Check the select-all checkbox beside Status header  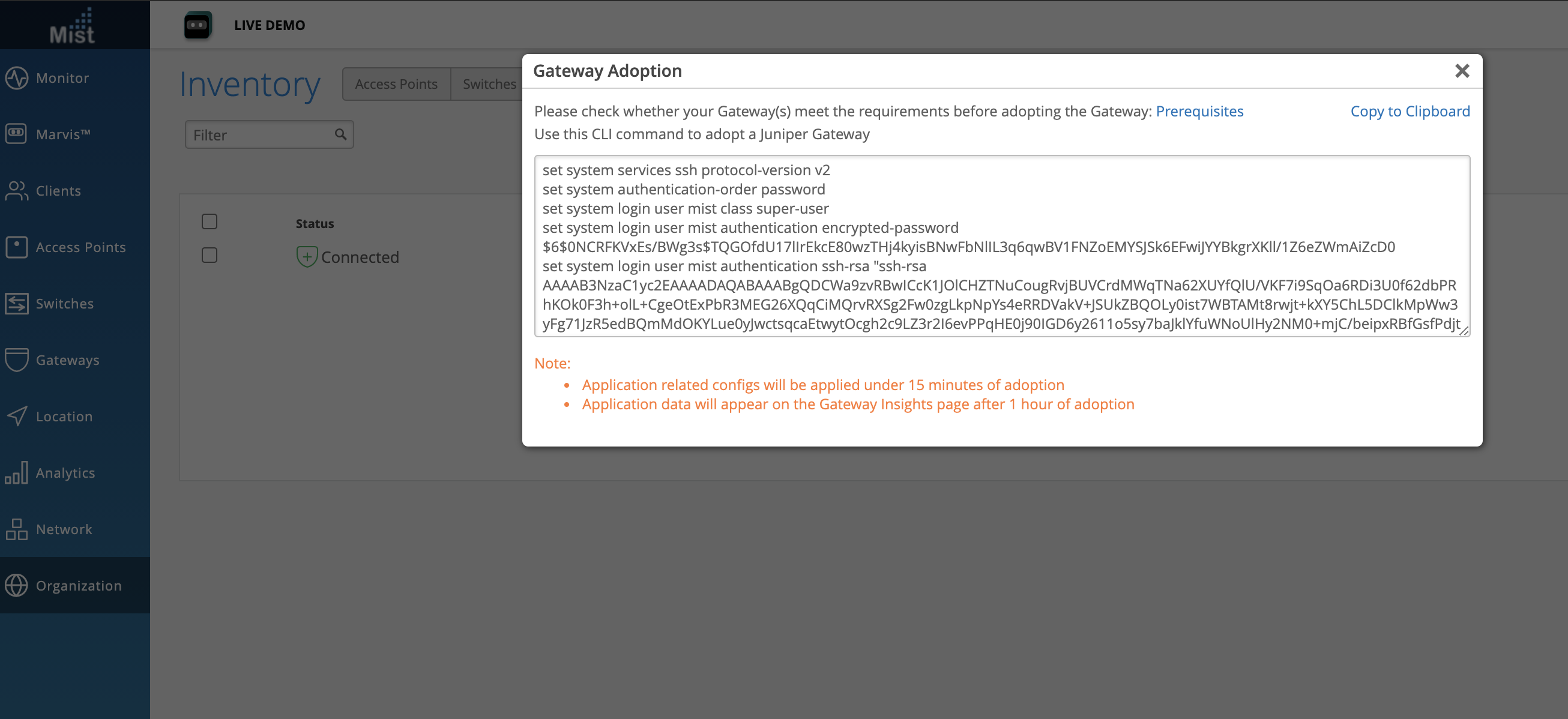[210, 221]
